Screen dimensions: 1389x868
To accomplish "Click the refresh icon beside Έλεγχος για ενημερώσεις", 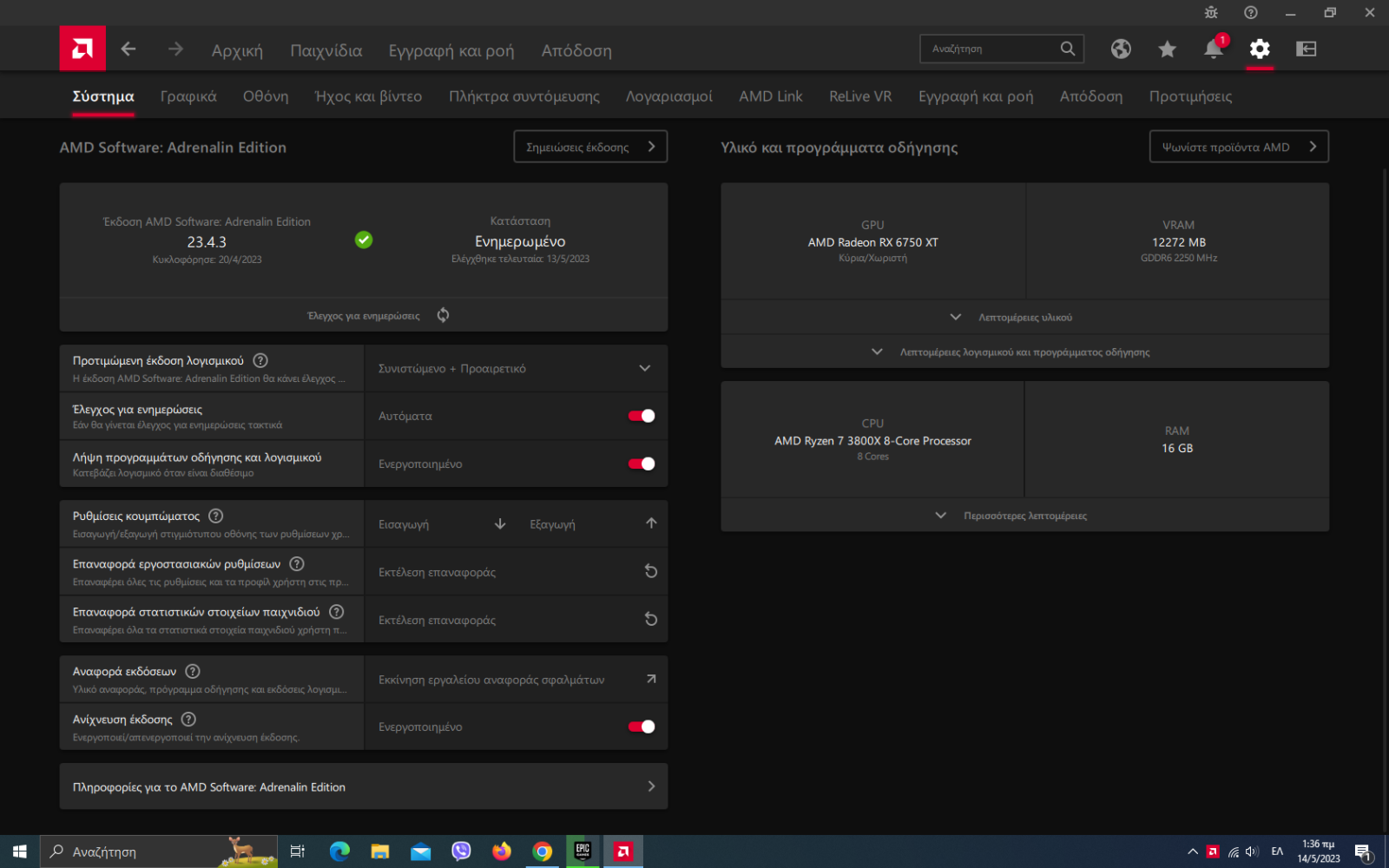I will tap(443, 315).
